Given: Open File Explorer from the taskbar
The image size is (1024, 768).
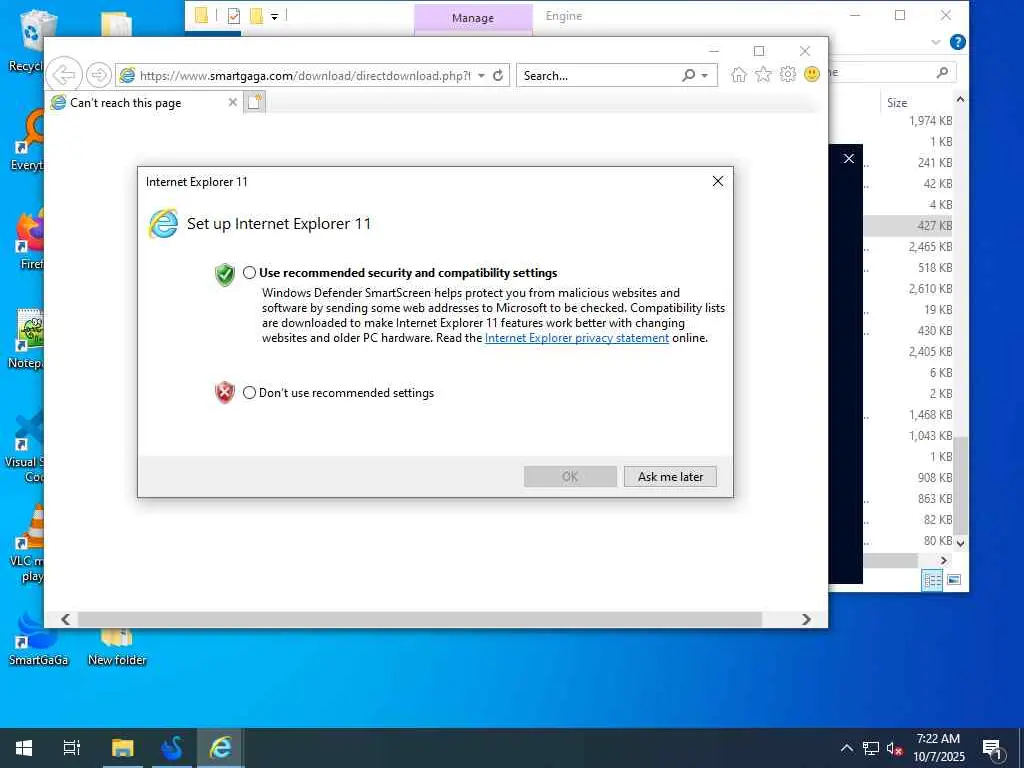Looking at the screenshot, I should [x=122, y=748].
